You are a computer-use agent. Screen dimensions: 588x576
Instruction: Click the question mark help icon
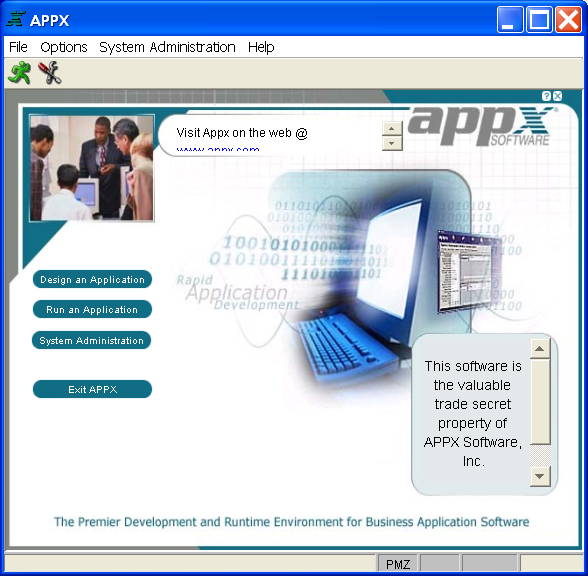pyautogui.click(x=546, y=96)
